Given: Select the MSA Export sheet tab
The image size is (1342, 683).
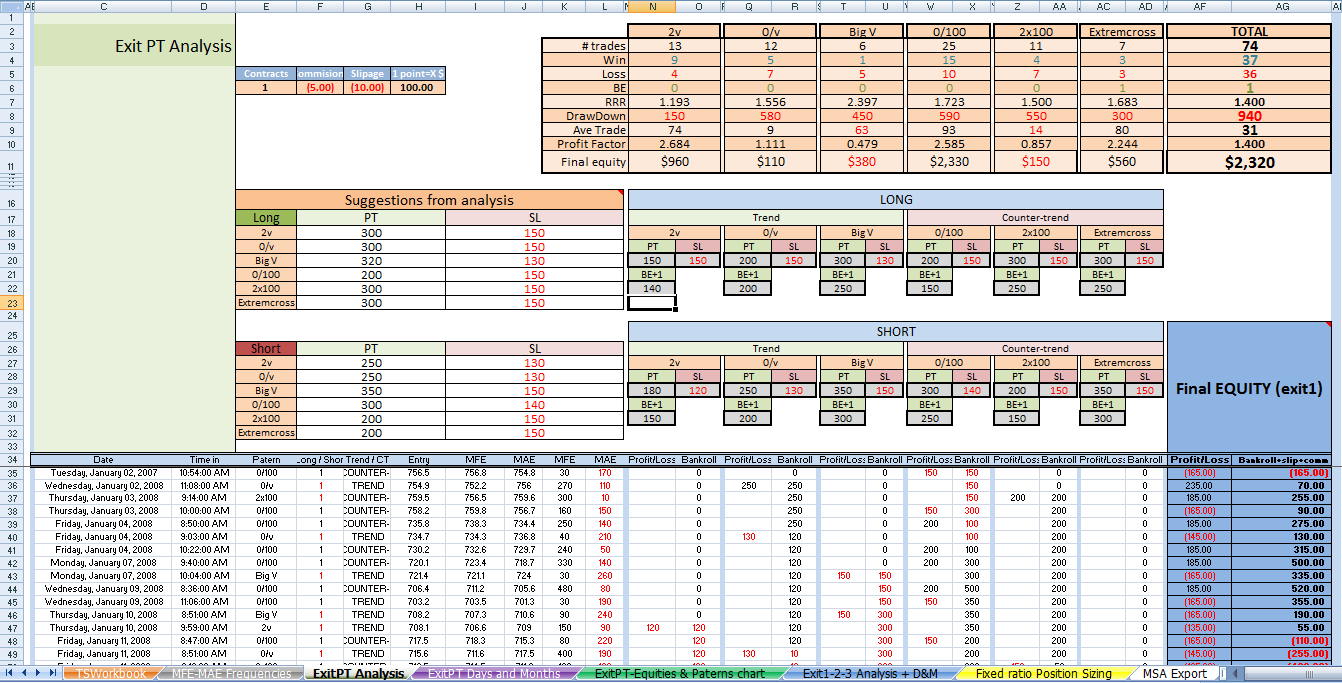Looking at the screenshot, I should pyautogui.click(x=1175, y=674).
